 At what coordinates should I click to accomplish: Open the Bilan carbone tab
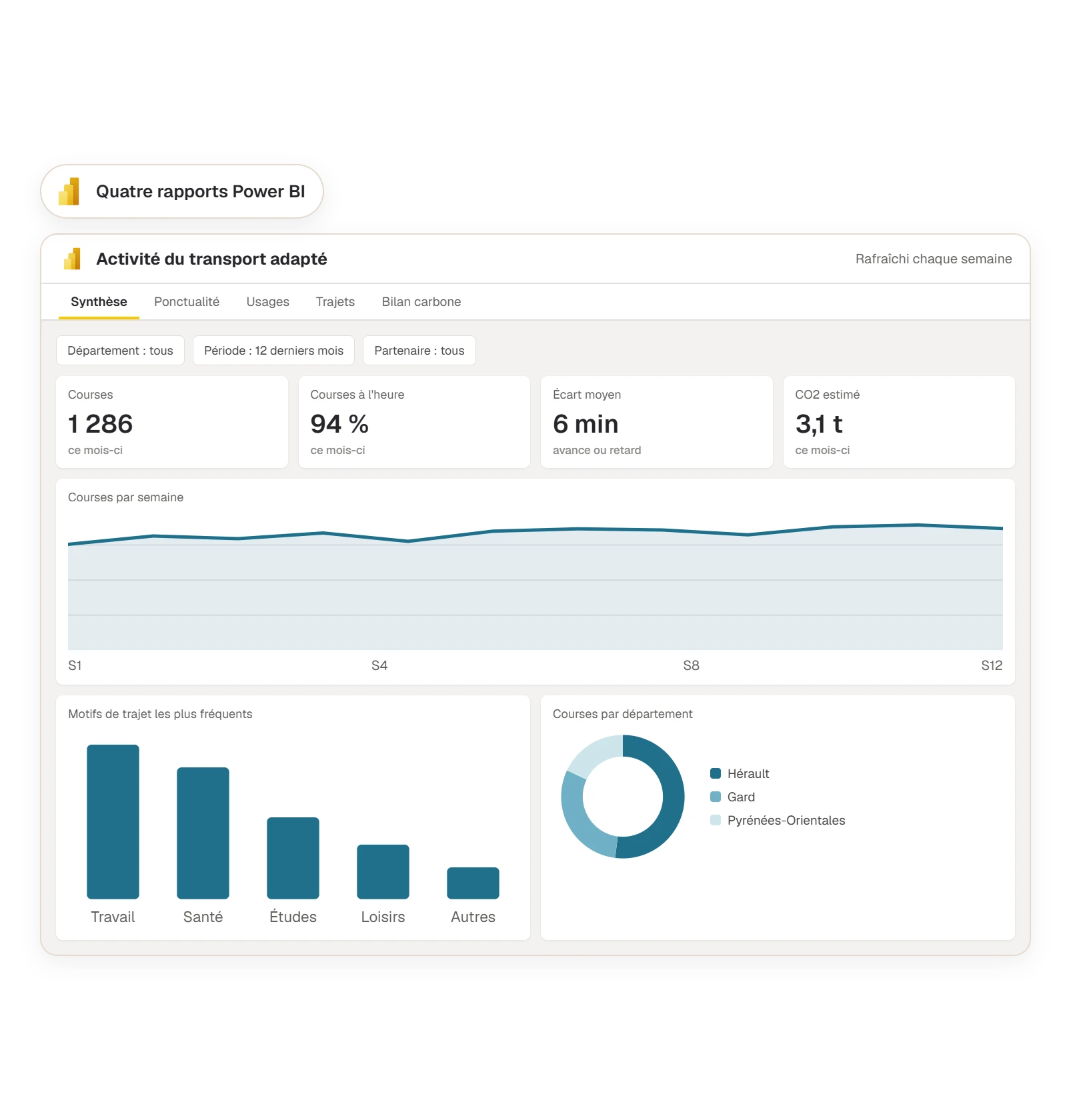[421, 301]
